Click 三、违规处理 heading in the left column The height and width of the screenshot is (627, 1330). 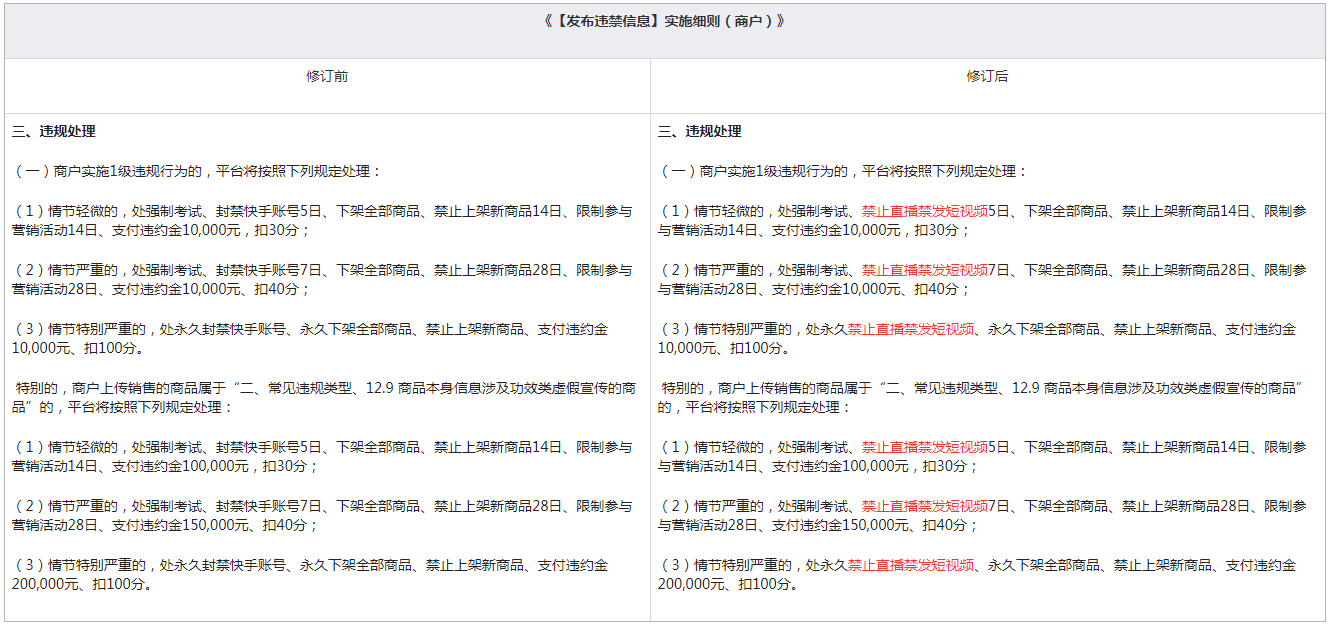click(x=54, y=132)
